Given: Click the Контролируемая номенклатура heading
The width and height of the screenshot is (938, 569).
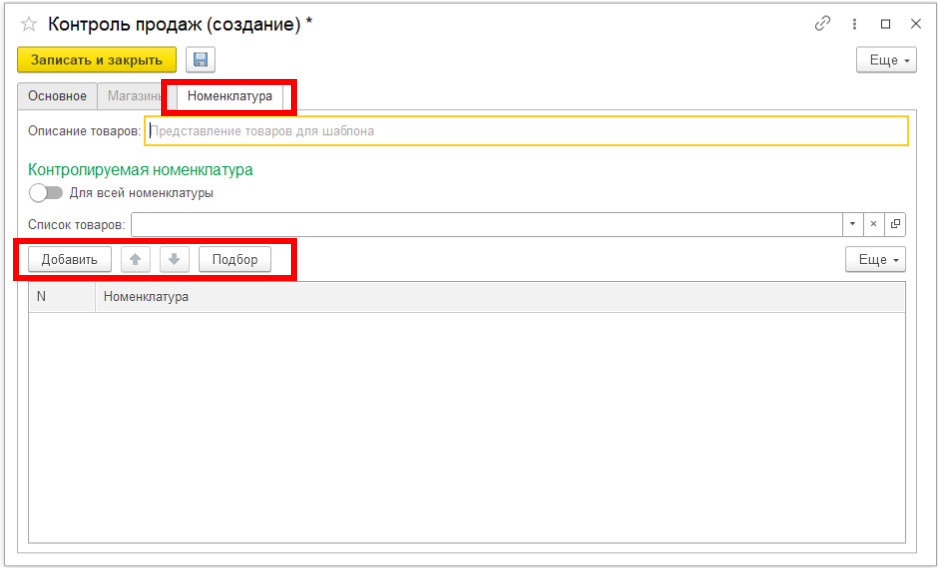Looking at the screenshot, I should coord(141,169).
